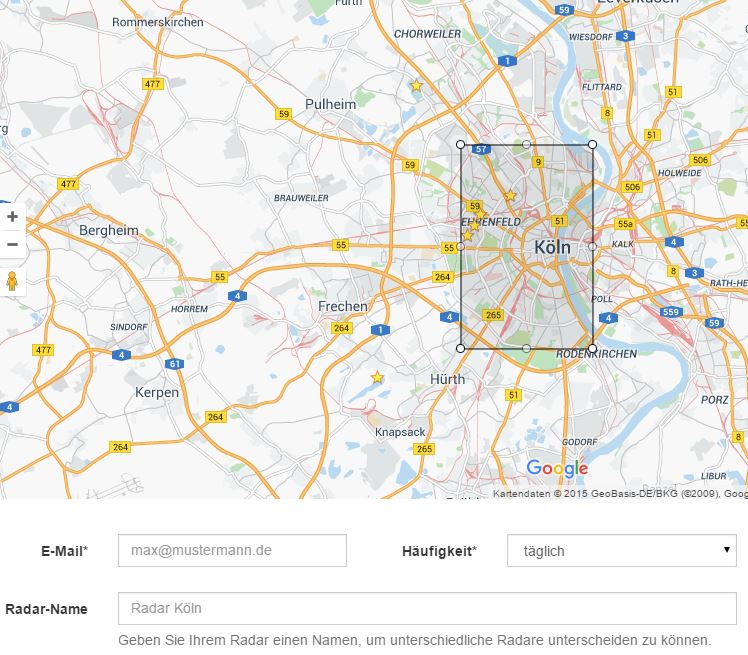
Task: Click the Street View pegman icon
Action: [12, 281]
